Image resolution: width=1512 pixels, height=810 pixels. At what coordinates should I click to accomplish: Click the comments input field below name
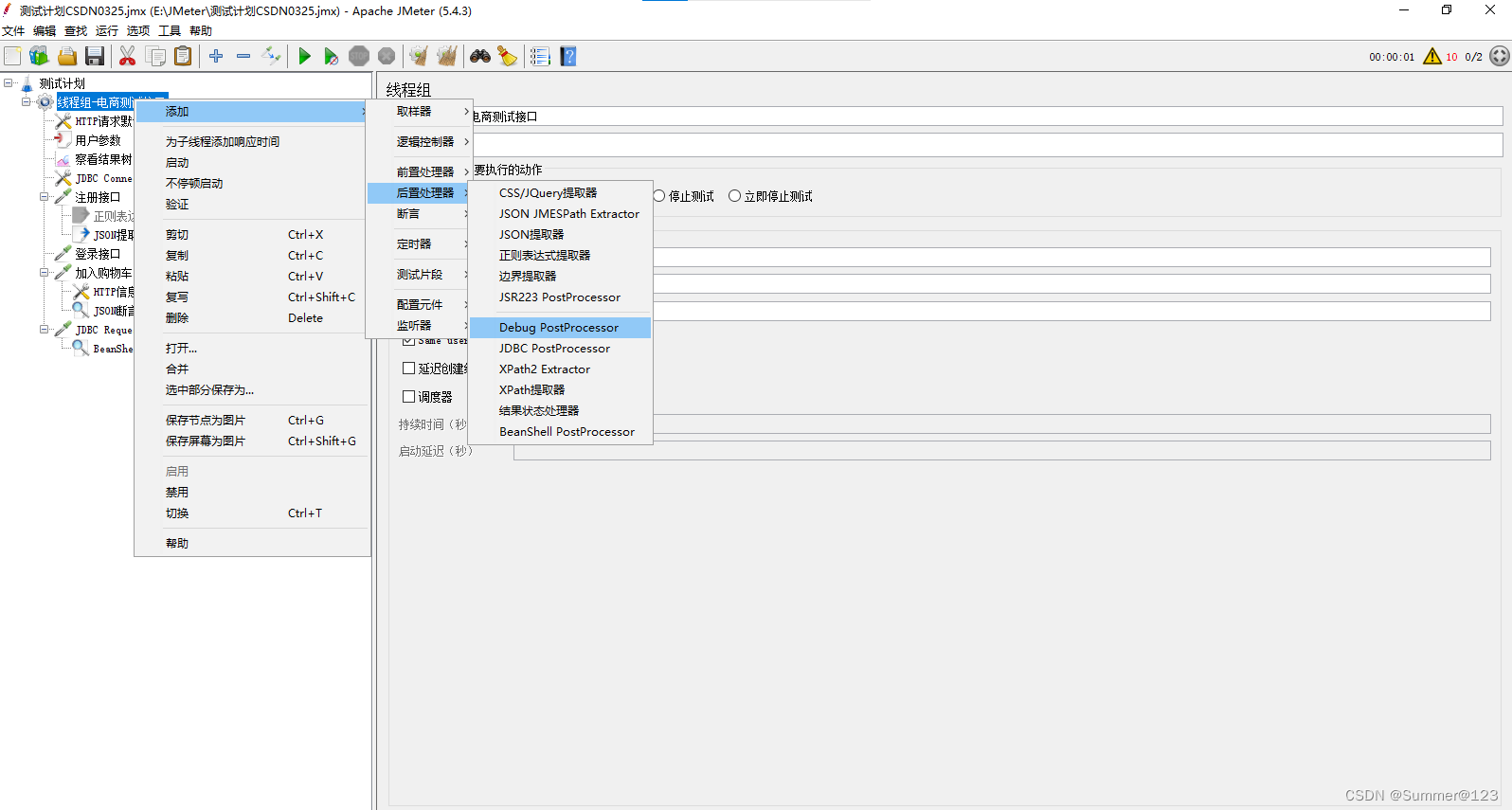click(987, 145)
